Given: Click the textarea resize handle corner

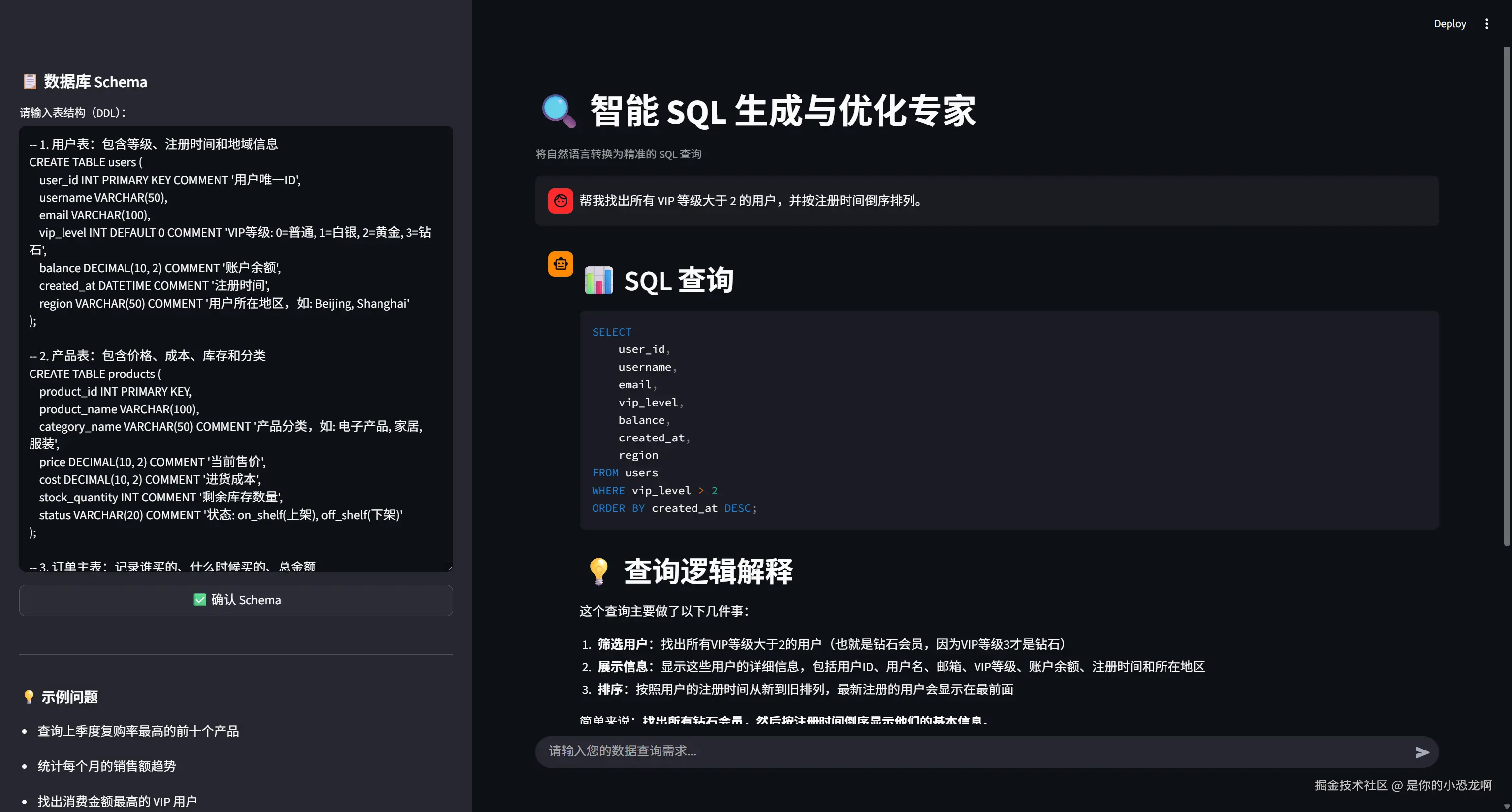Looking at the screenshot, I should pyautogui.click(x=447, y=566).
